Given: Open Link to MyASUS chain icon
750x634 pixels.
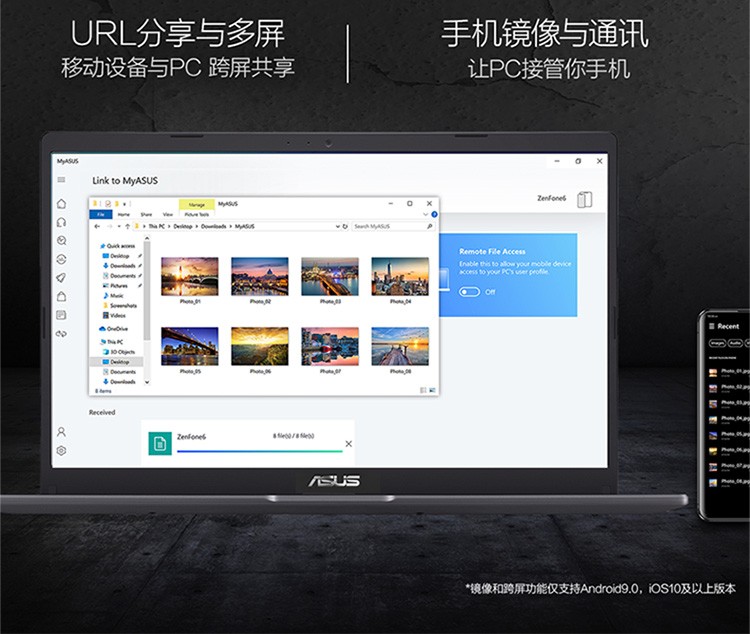Looking at the screenshot, I should (x=61, y=334).
